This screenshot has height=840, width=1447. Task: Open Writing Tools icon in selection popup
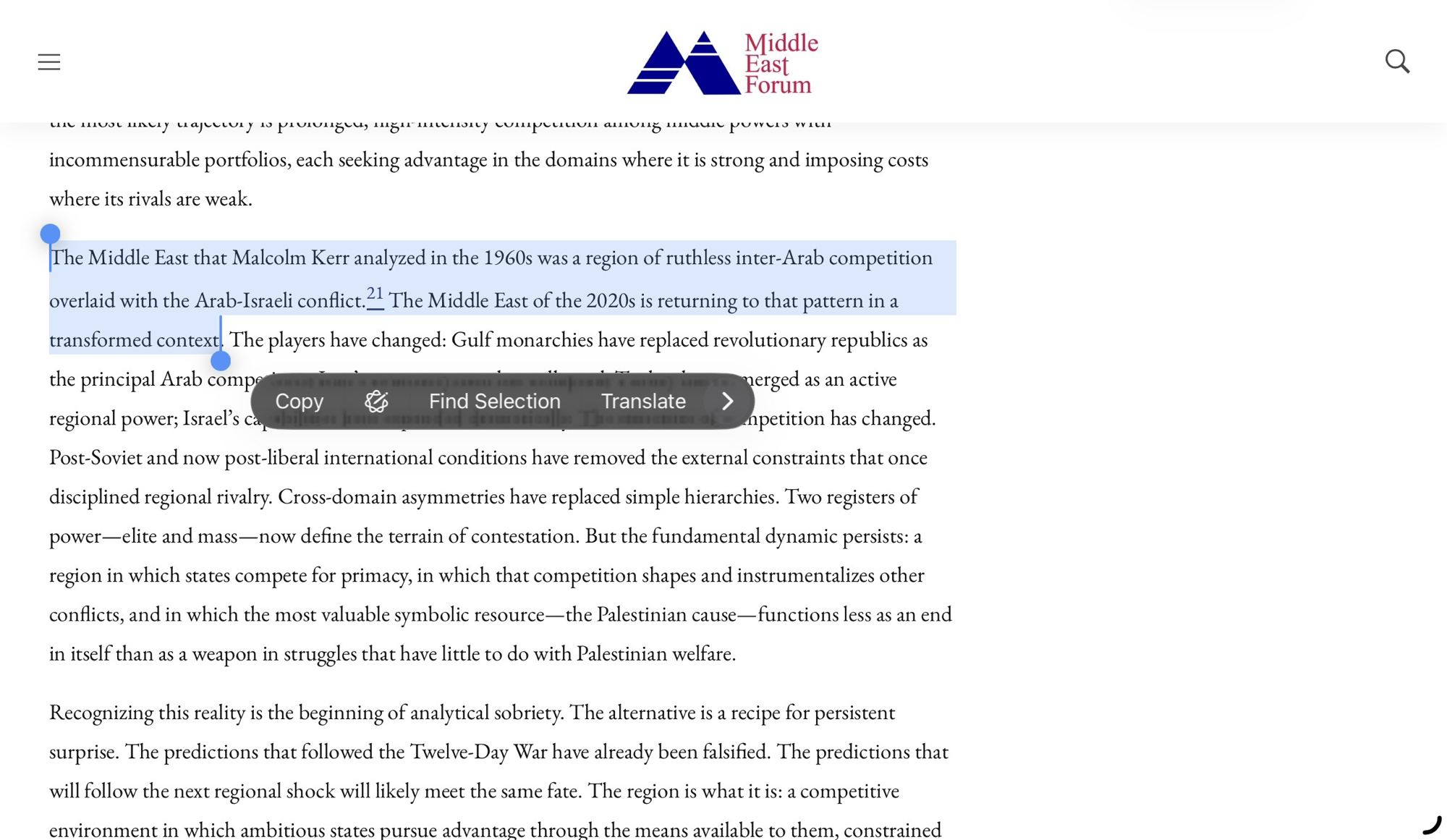376,402
